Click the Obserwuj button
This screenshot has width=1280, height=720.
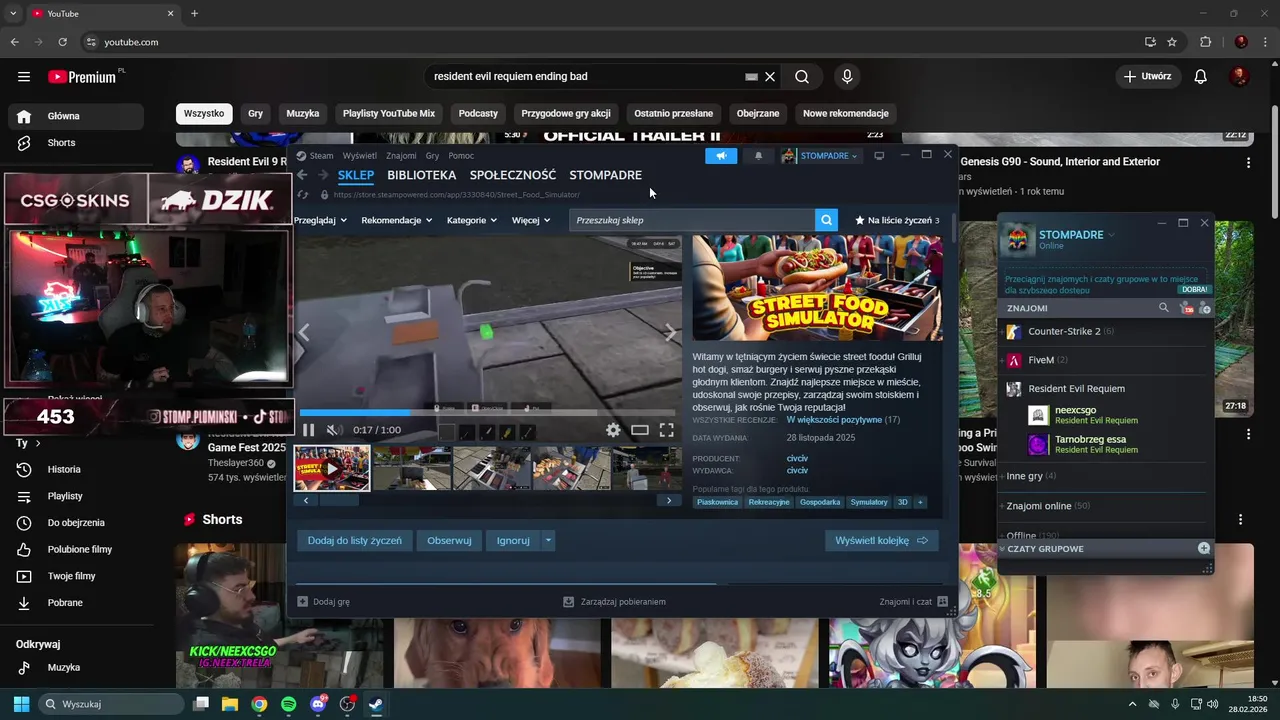[x=449, y=540]
